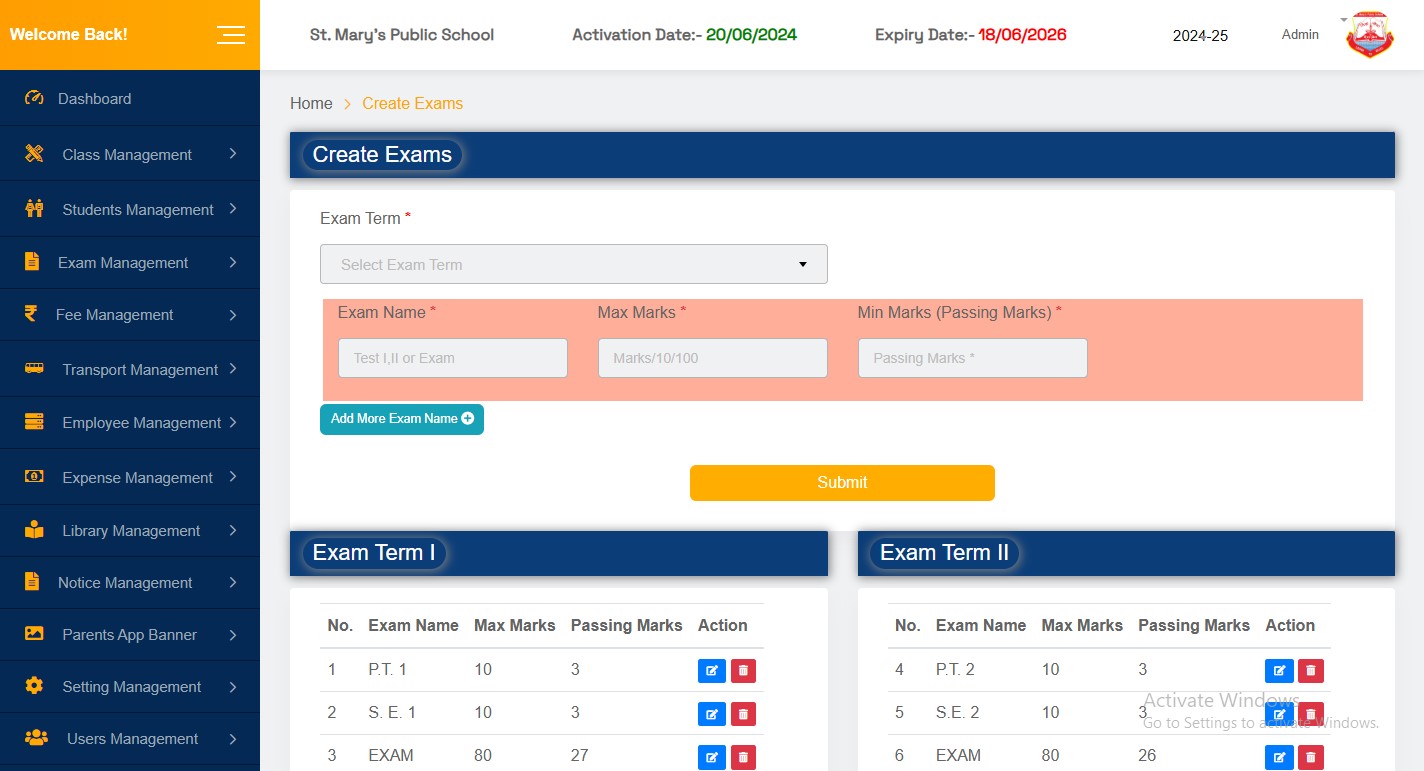This screenshot has height=771, width=1424.
Task: Open the Admin account dropdown
Action: [1299, 34]
